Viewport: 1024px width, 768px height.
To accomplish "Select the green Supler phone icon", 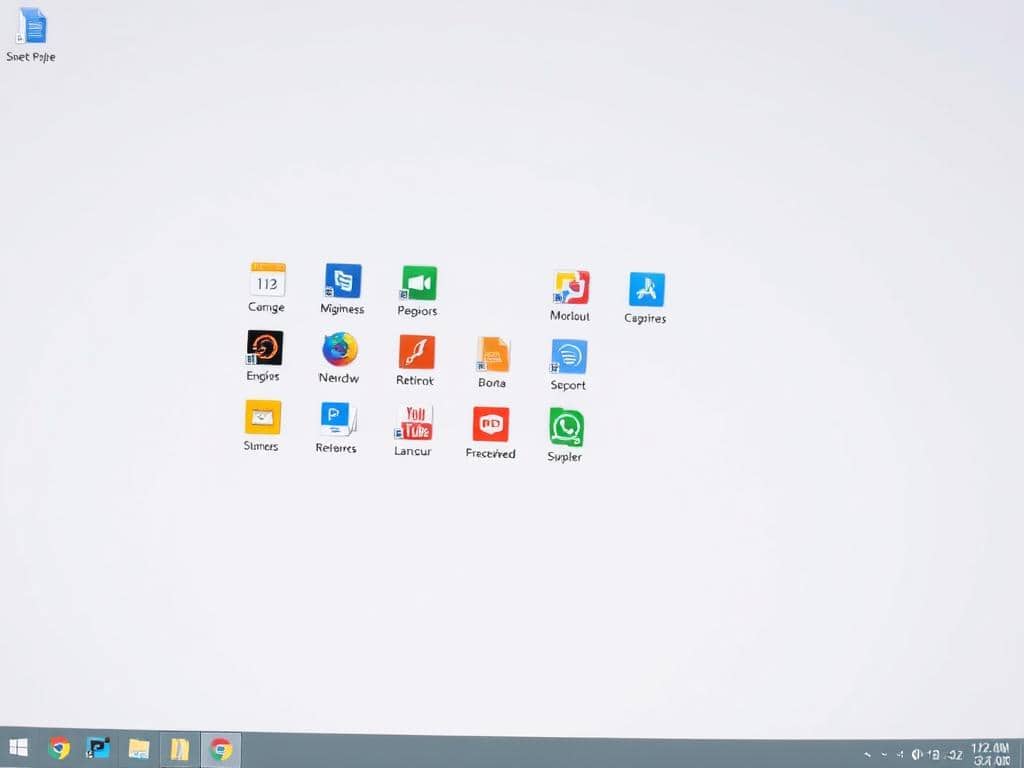I will 566,427.
